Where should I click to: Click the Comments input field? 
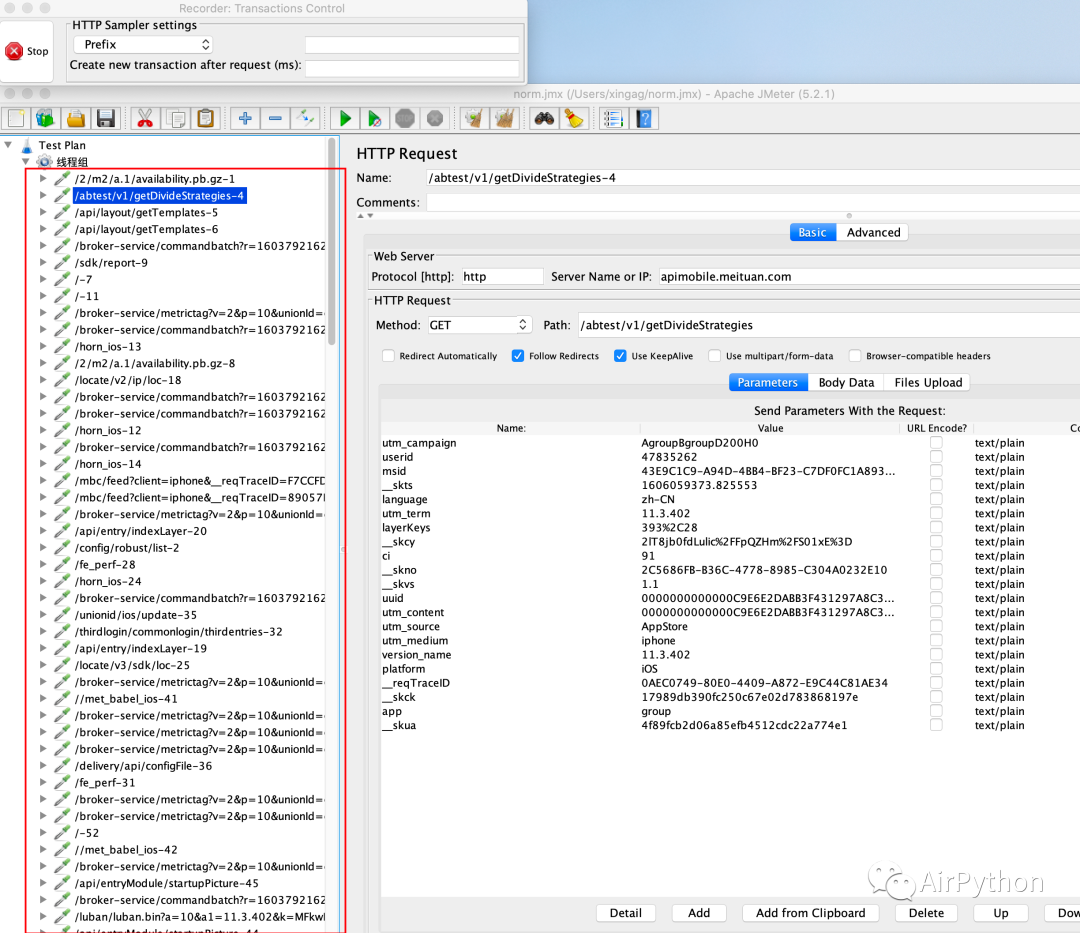(753, 202)
